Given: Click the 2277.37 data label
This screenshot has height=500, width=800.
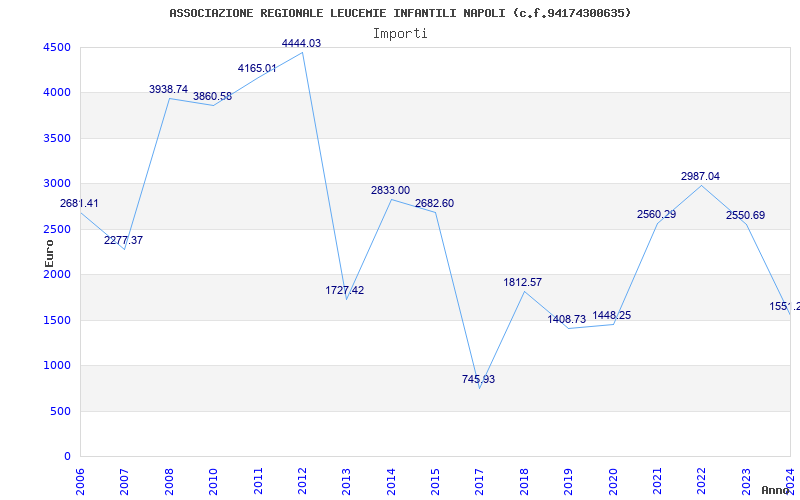Looking at the screenshot, I should click(x=123, y=240).
